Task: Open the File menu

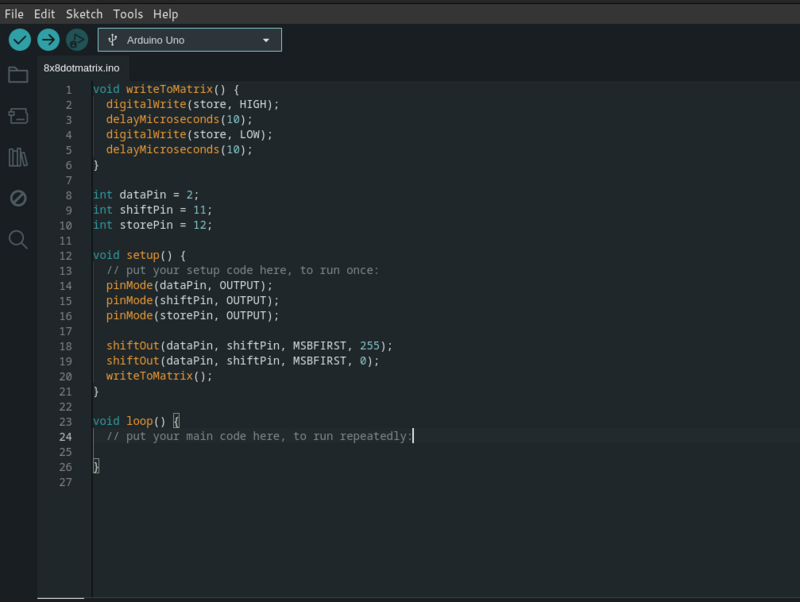Action: [14, 14]
